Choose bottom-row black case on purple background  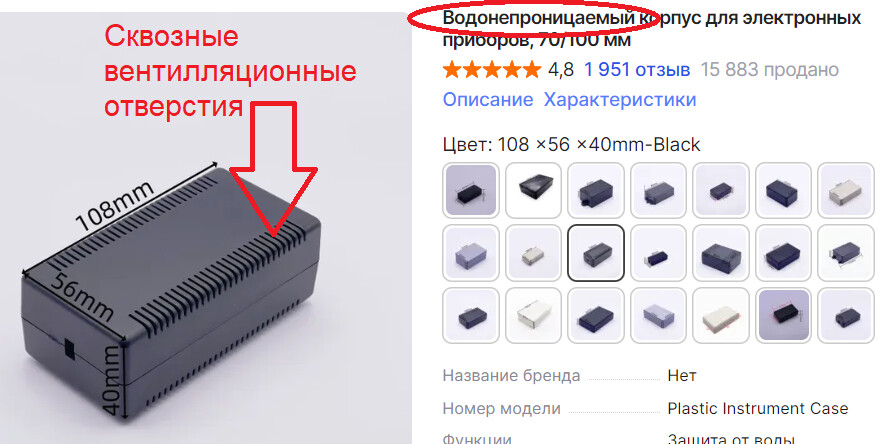pos(783,315)
